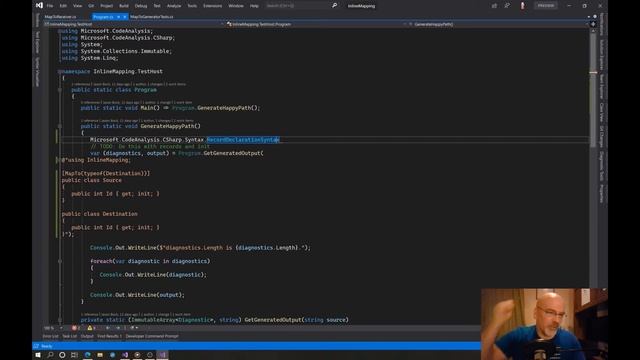This screenshot has height=360, width=640.
Task: Switch to the MapToReceiver.cs tab
Action: (60, 17)
